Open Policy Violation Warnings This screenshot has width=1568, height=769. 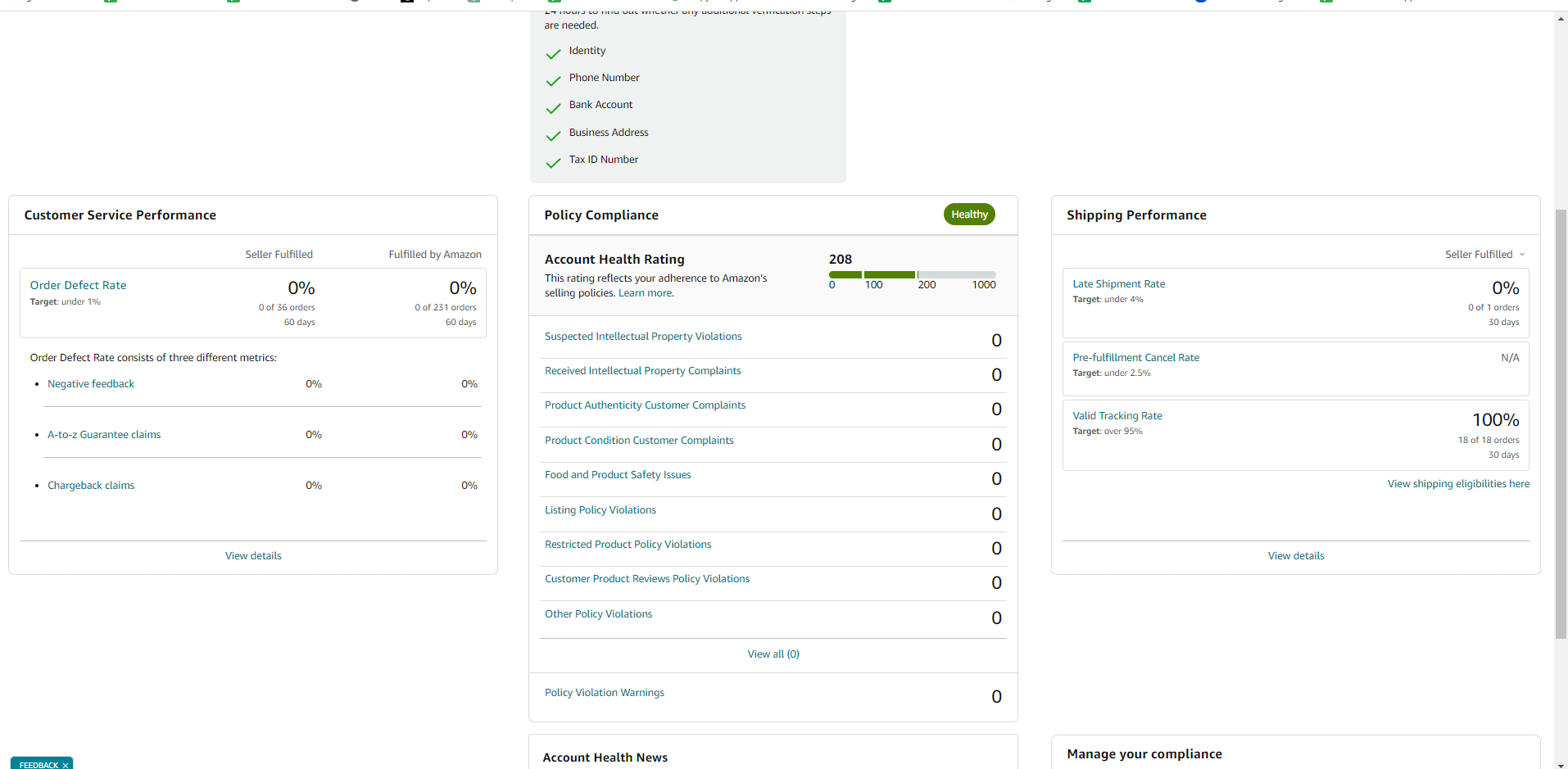click(x=605, y=693)
